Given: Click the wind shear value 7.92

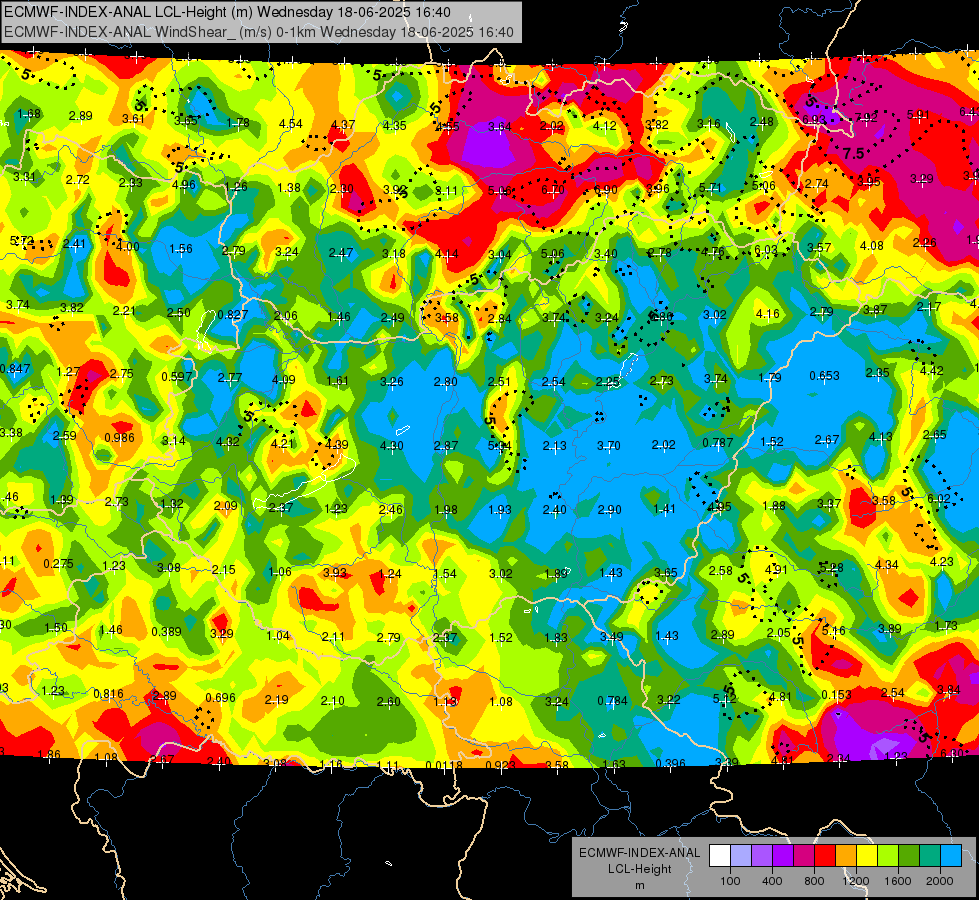Looking at the screenshot, I should (866, 117).
